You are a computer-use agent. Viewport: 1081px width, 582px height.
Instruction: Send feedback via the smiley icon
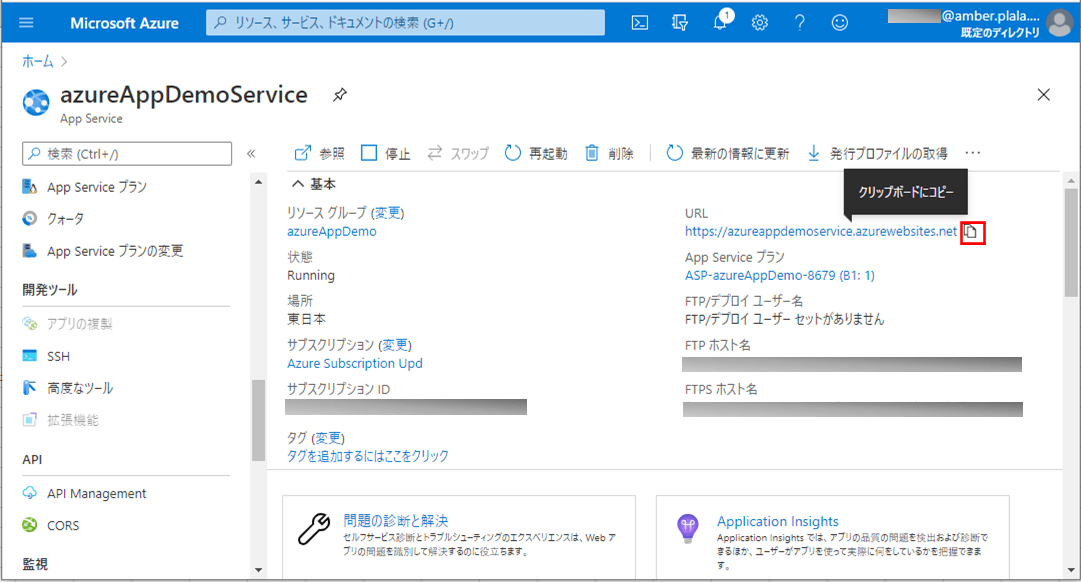(839, 21)
